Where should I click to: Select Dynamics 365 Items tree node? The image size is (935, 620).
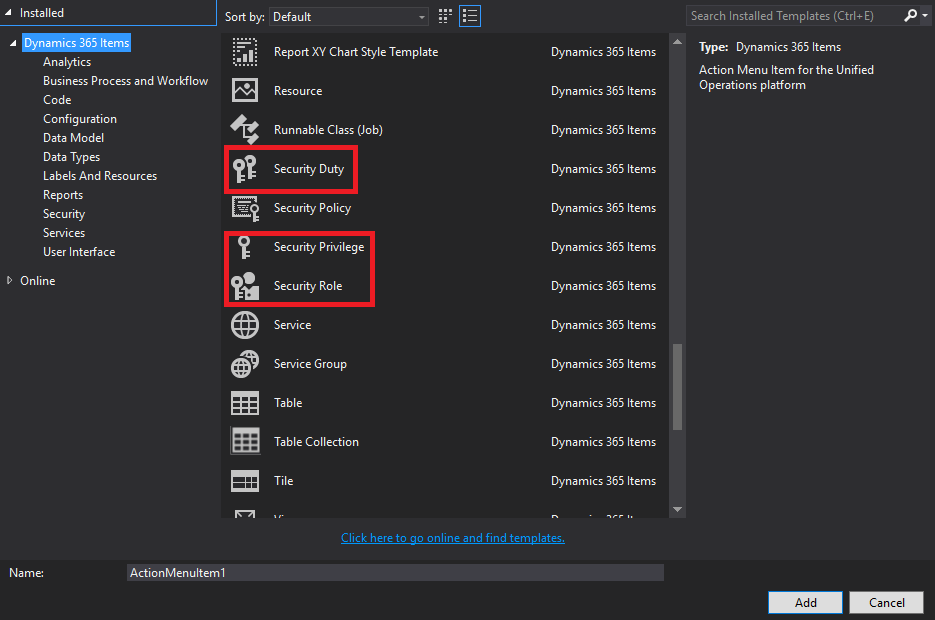(x=76, y=43)
